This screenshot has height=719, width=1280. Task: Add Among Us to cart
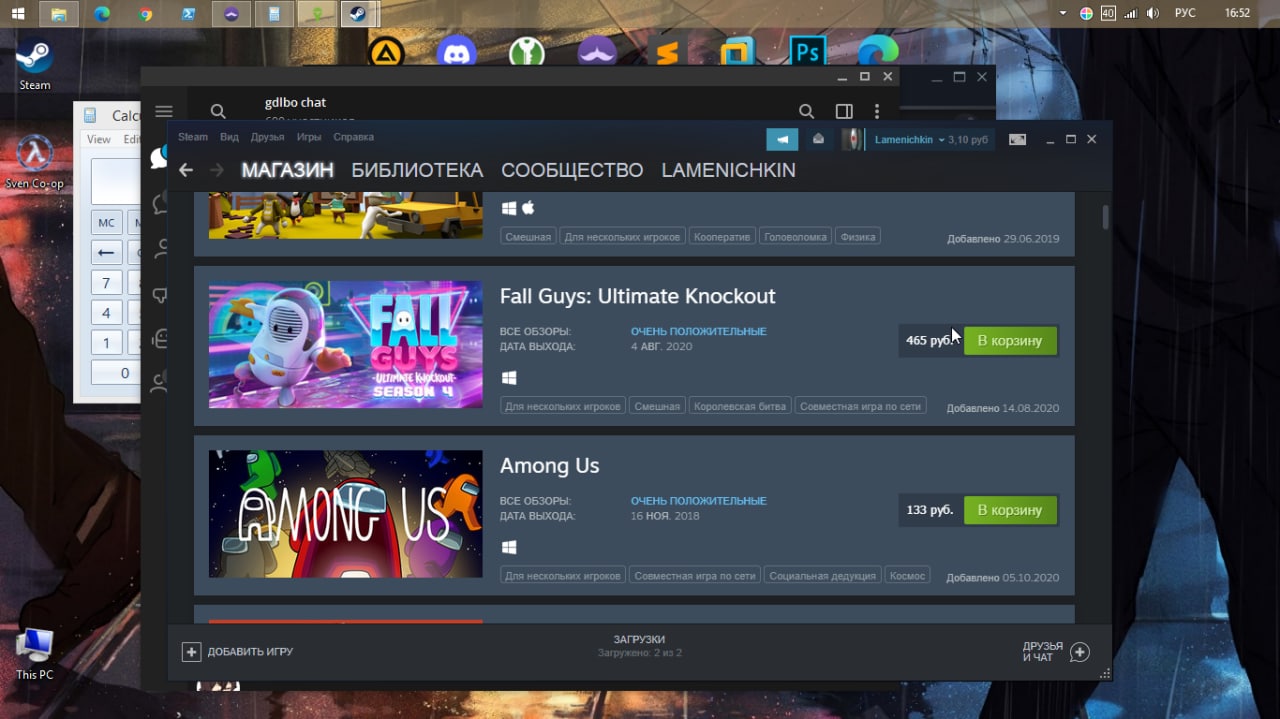click(x=1010, y=510)
